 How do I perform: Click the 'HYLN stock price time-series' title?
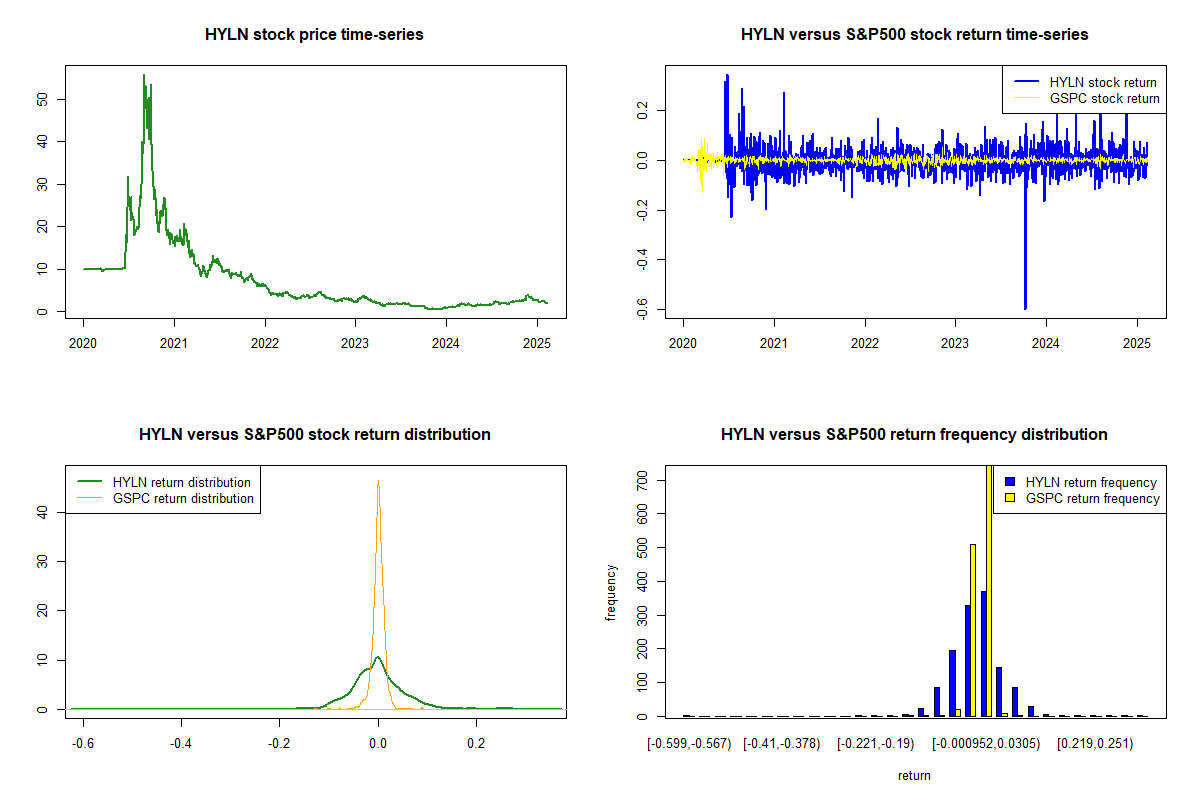tap(314, 35)
